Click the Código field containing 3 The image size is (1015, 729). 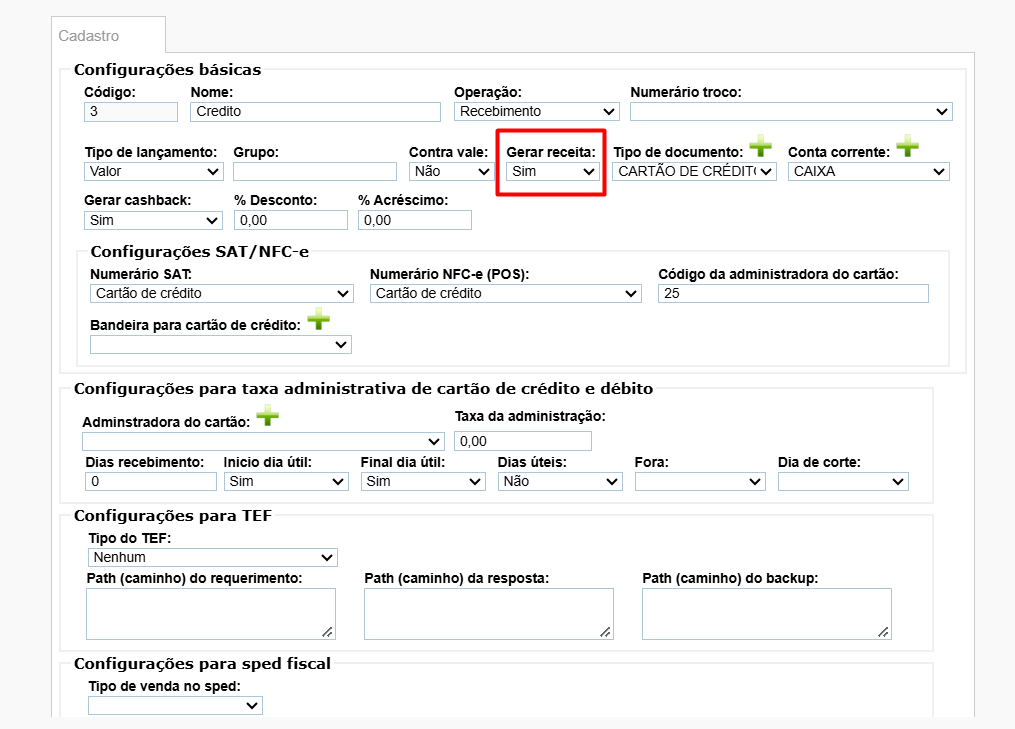[131, 111]
